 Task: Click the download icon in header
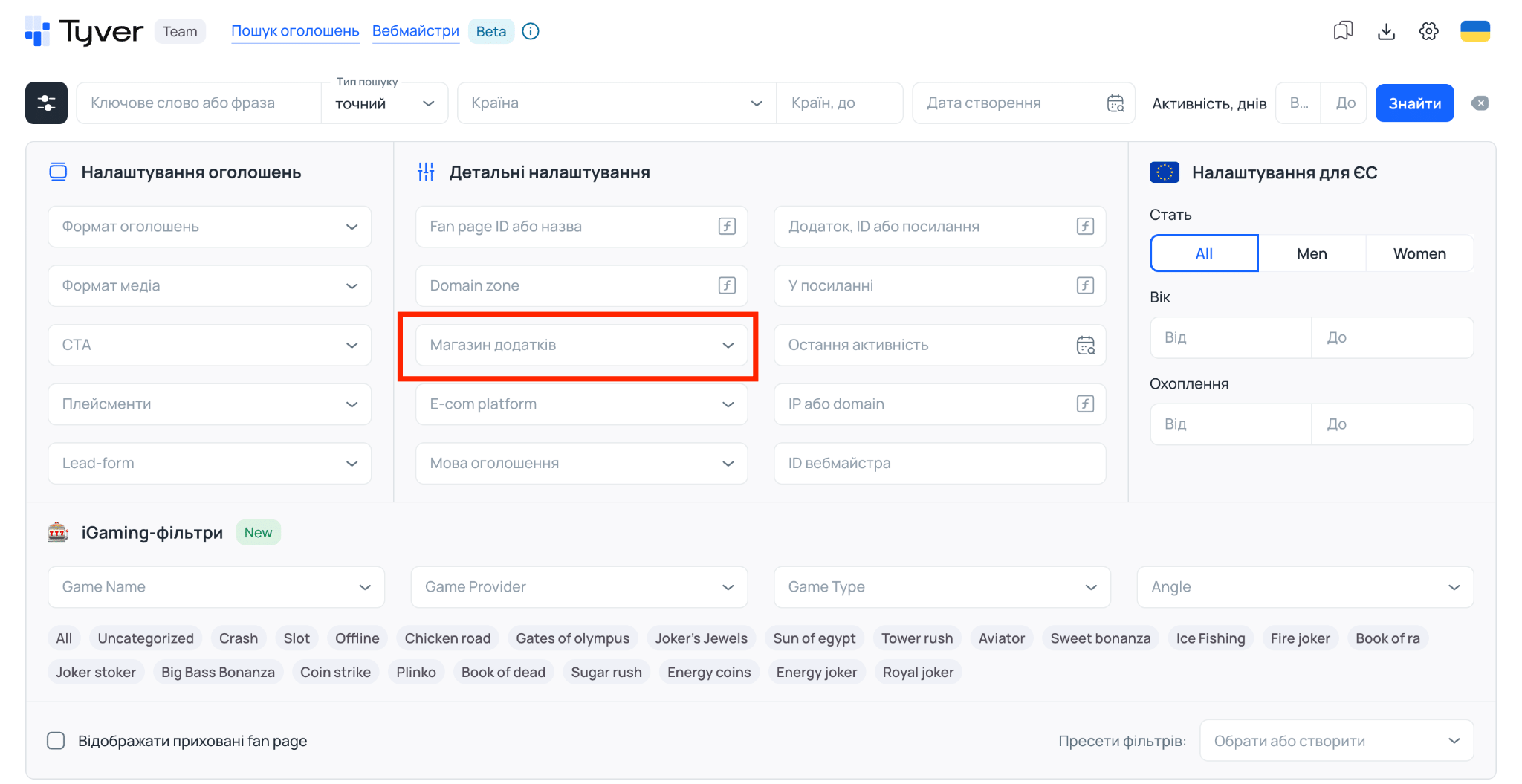coord(1386,31)
